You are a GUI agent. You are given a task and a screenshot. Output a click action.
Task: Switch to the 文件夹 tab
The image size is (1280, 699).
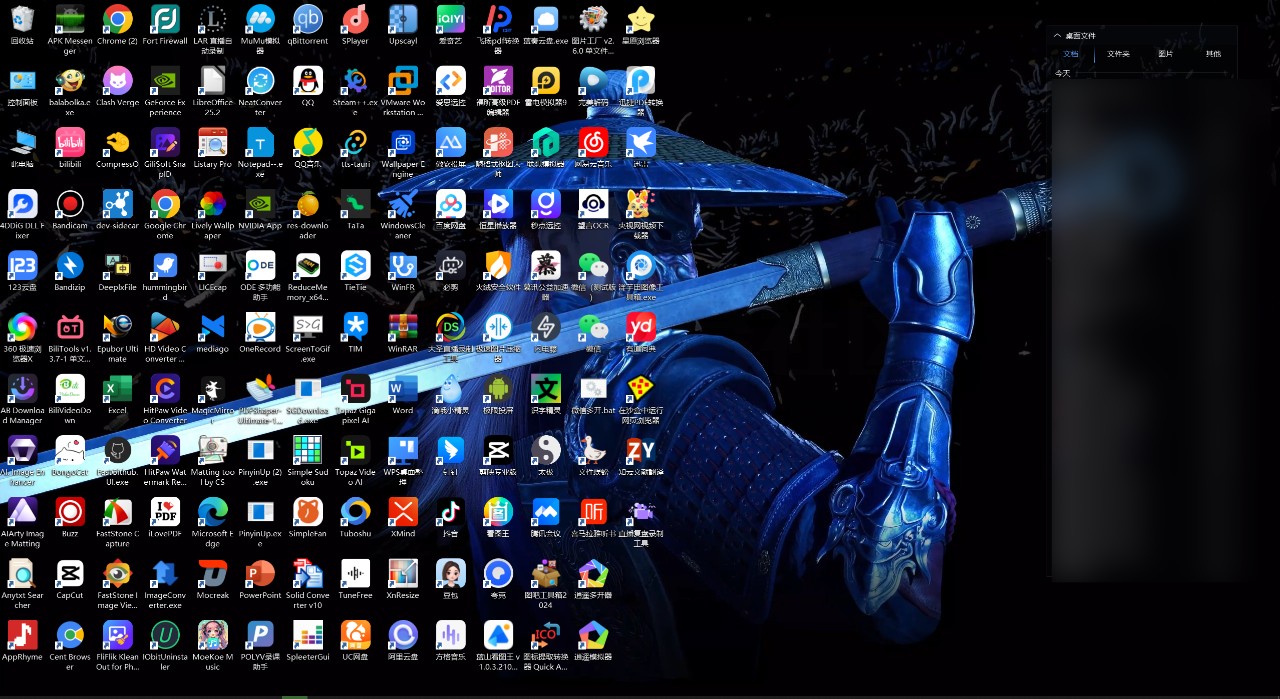(x=1118, y=54)
